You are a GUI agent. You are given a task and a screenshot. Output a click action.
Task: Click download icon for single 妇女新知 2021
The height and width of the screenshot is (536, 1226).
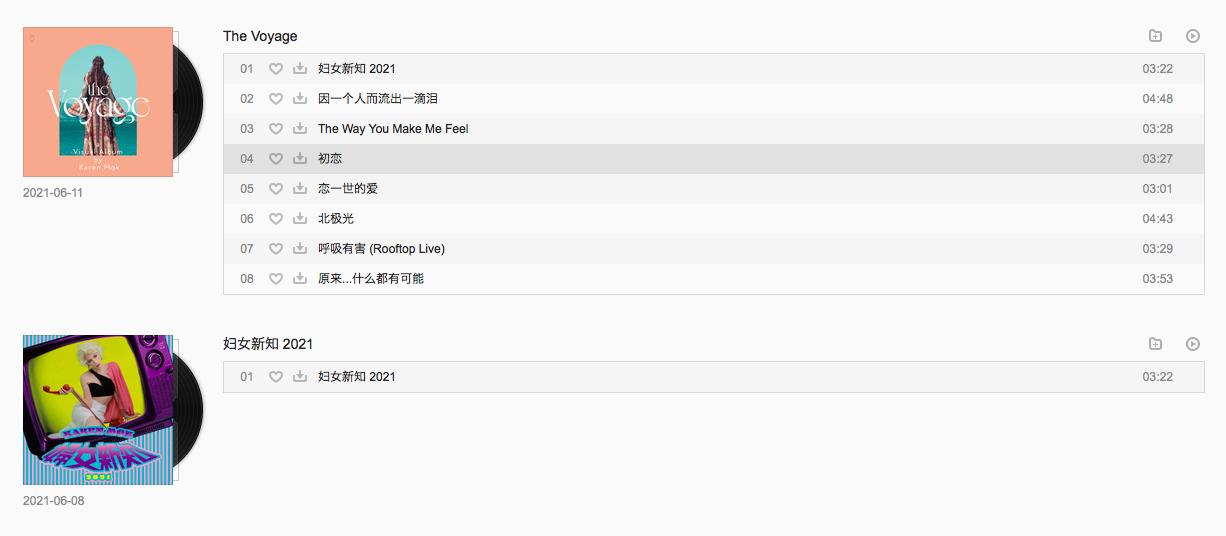[x=300, y=377]
